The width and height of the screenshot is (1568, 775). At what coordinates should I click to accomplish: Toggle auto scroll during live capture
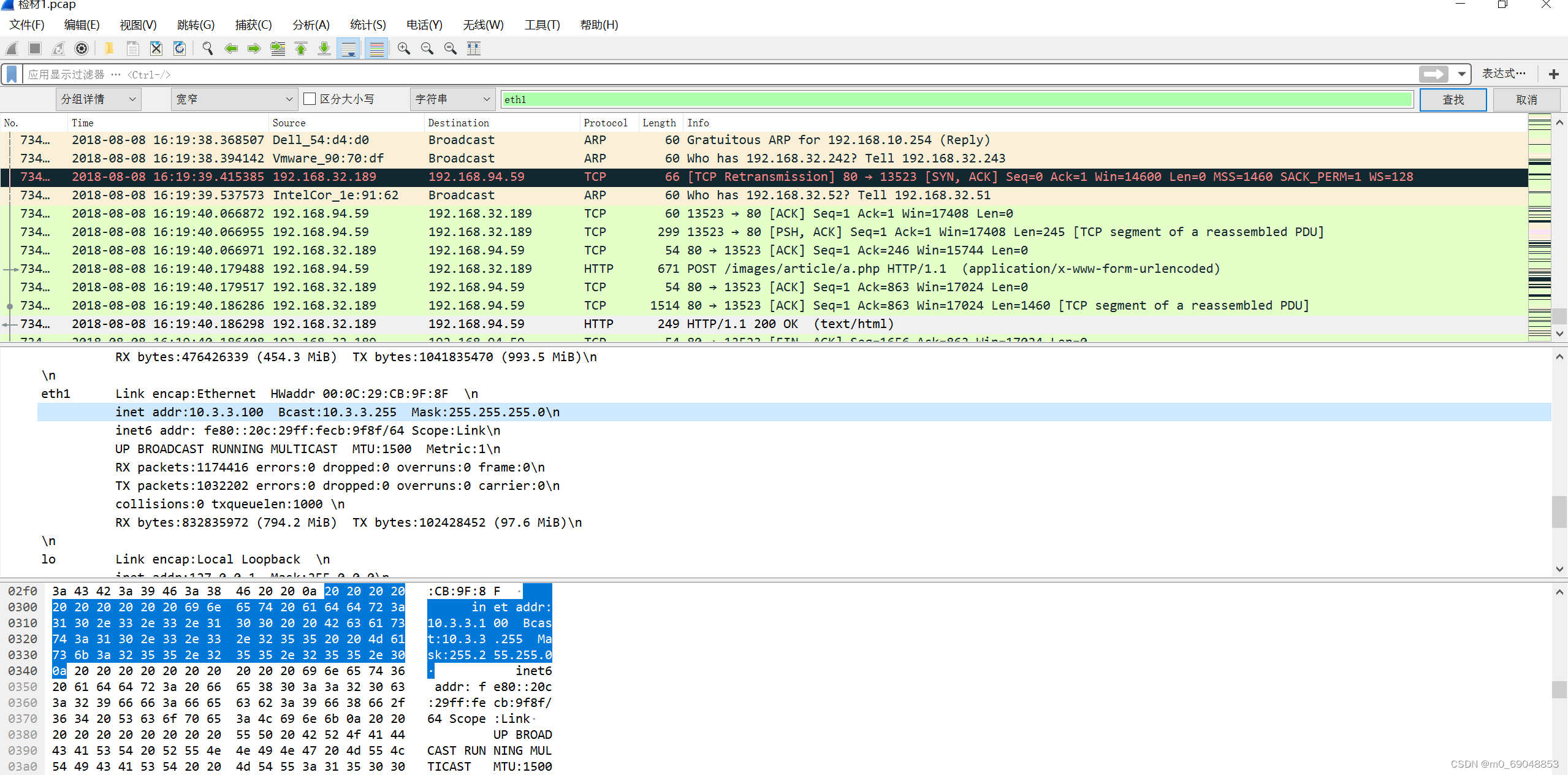[349, 48]
